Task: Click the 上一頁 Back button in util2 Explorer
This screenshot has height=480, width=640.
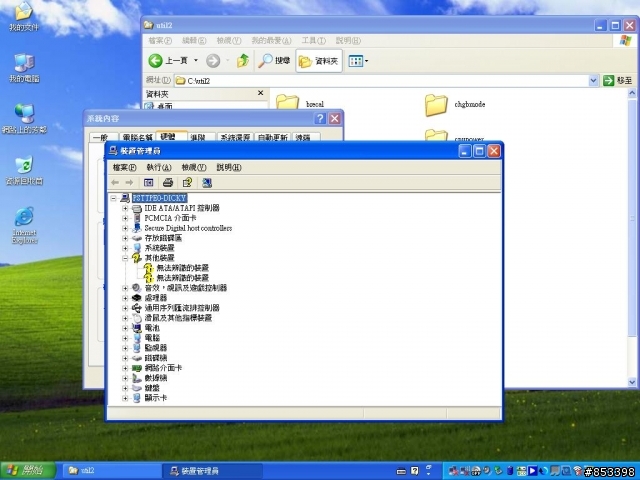Action: tap(168, 61)
